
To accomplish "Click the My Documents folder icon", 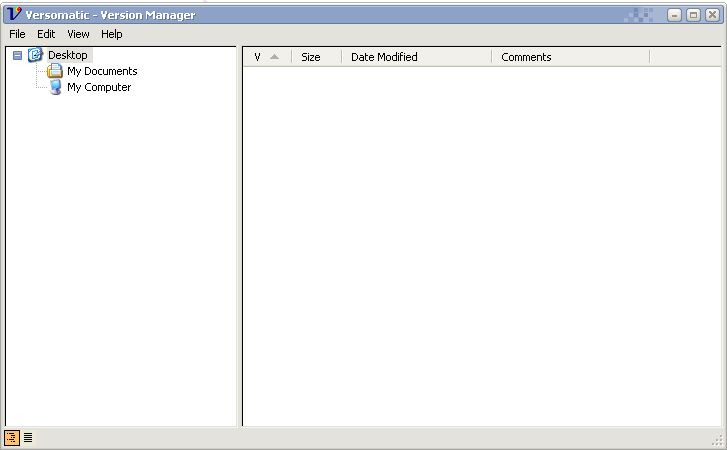I will 55,71.
